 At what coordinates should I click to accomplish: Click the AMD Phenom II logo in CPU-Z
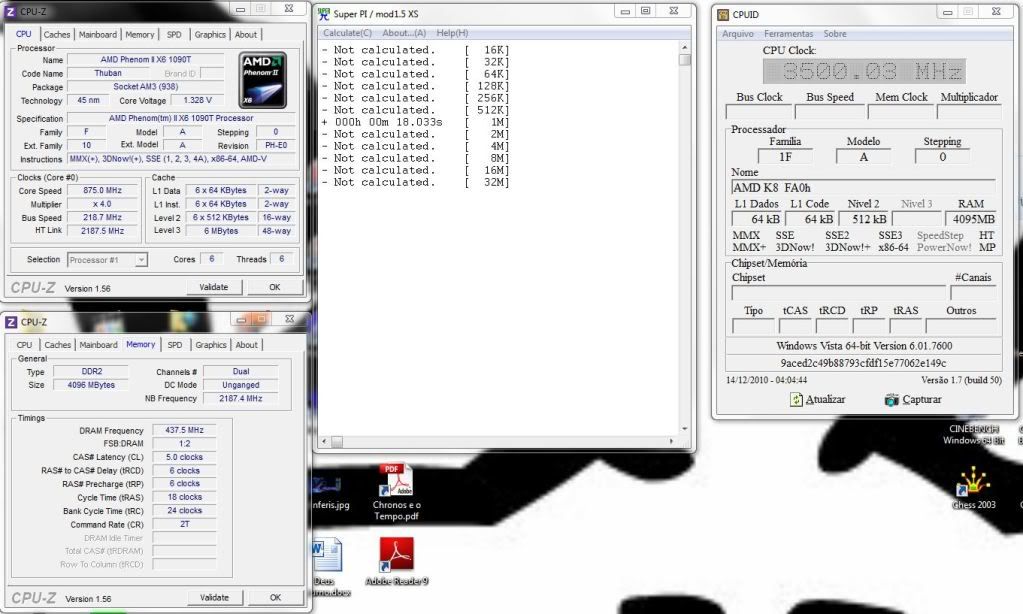[x=262, y=80]
